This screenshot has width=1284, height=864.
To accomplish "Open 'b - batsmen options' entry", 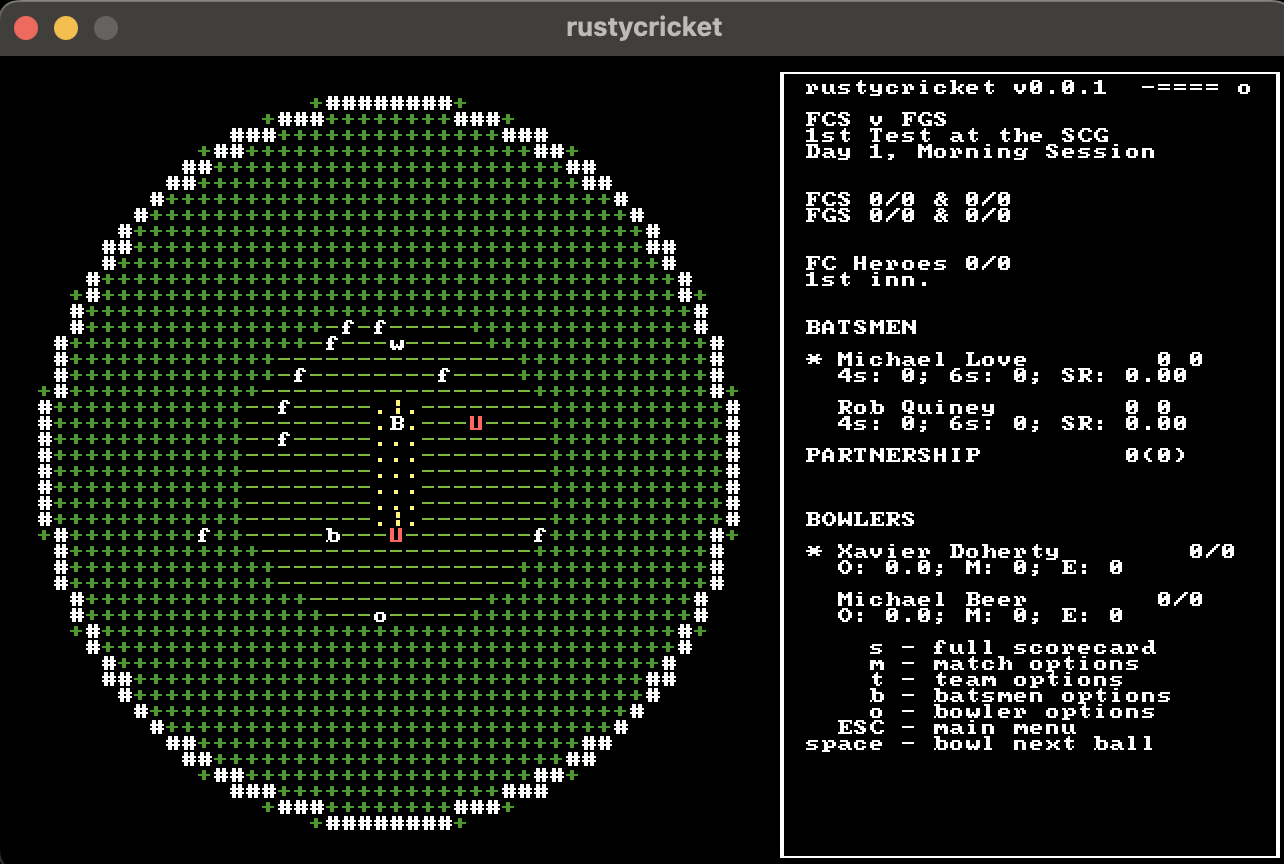I will click(1021, 696).
